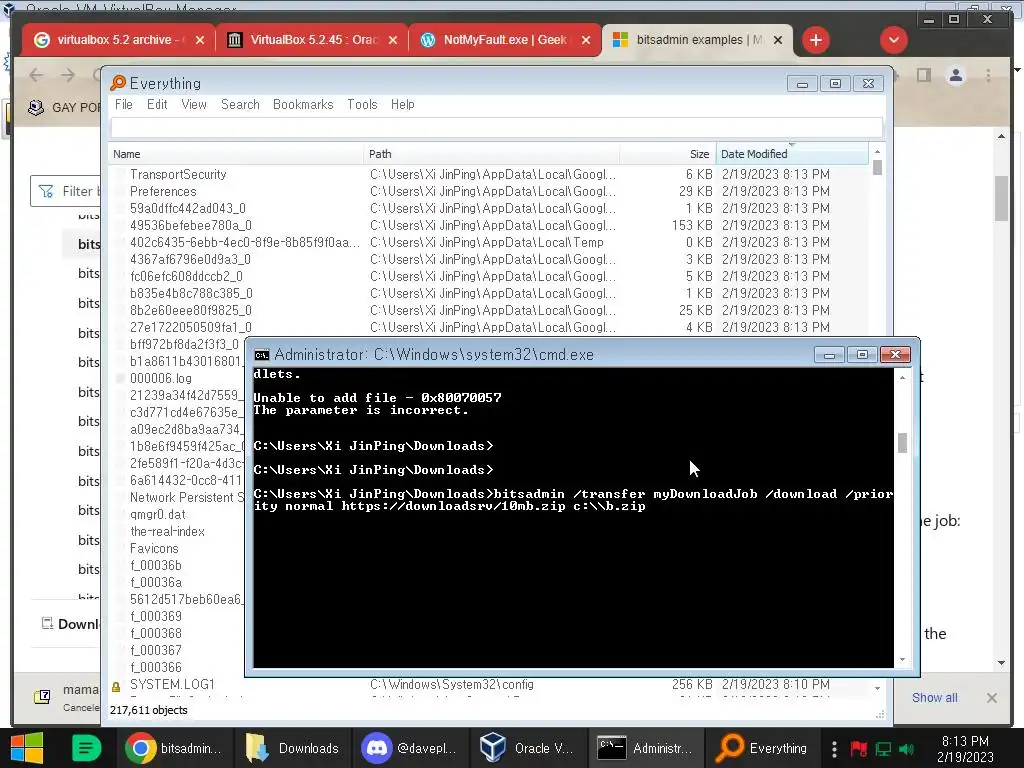Click the cmd window scroll up arrow
The image size is (1024, 768).
pyautogui.click(x=902, y=377)
